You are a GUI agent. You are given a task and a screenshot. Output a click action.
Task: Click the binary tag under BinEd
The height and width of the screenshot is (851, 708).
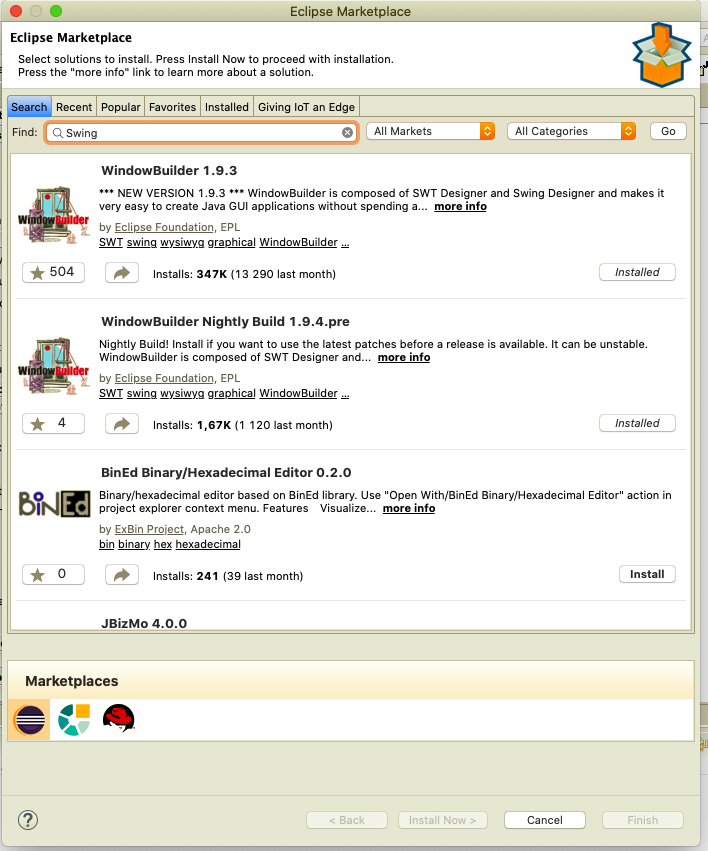tap(134, 544)
